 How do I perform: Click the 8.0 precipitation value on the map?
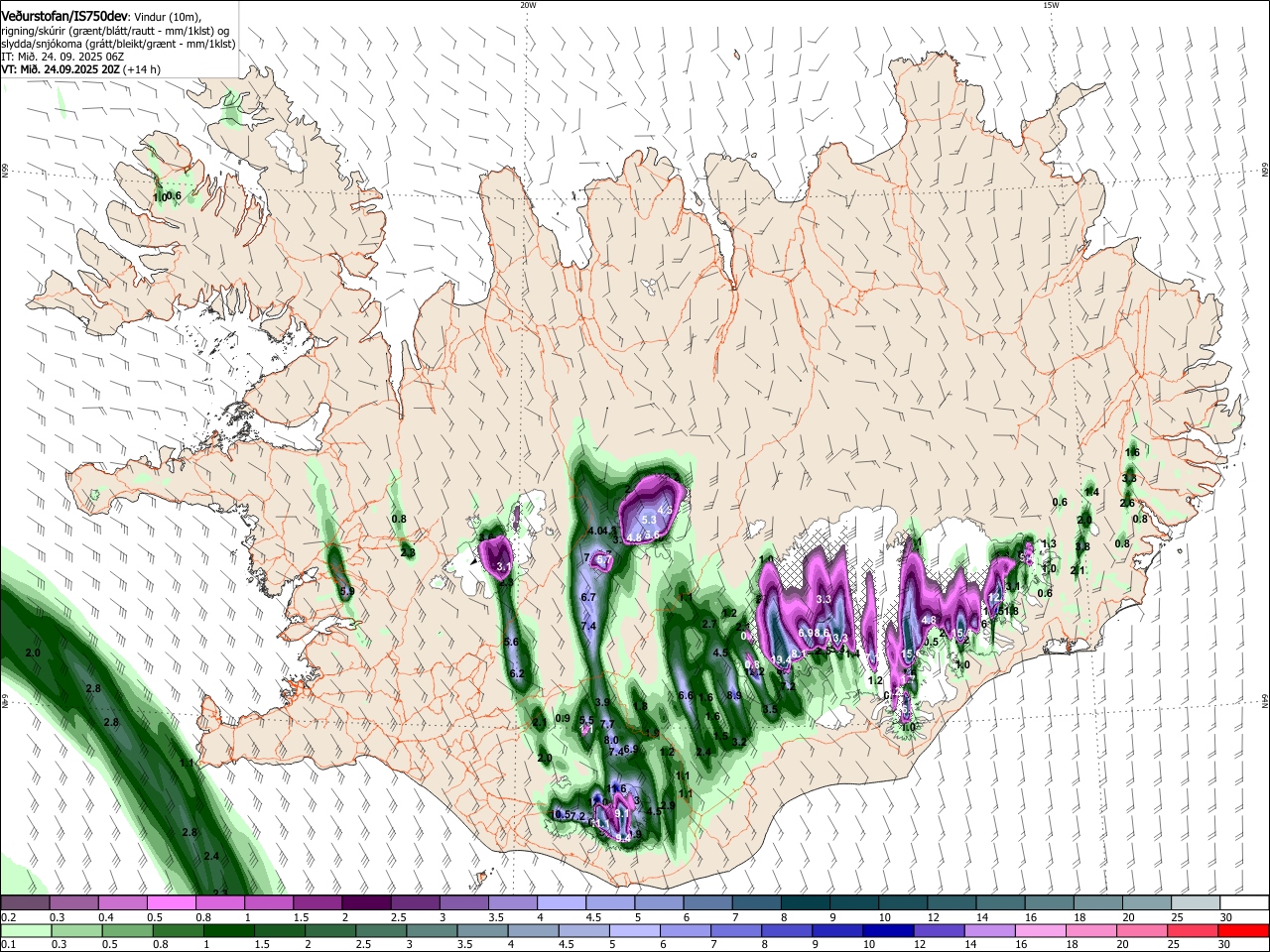click(612, 740)
